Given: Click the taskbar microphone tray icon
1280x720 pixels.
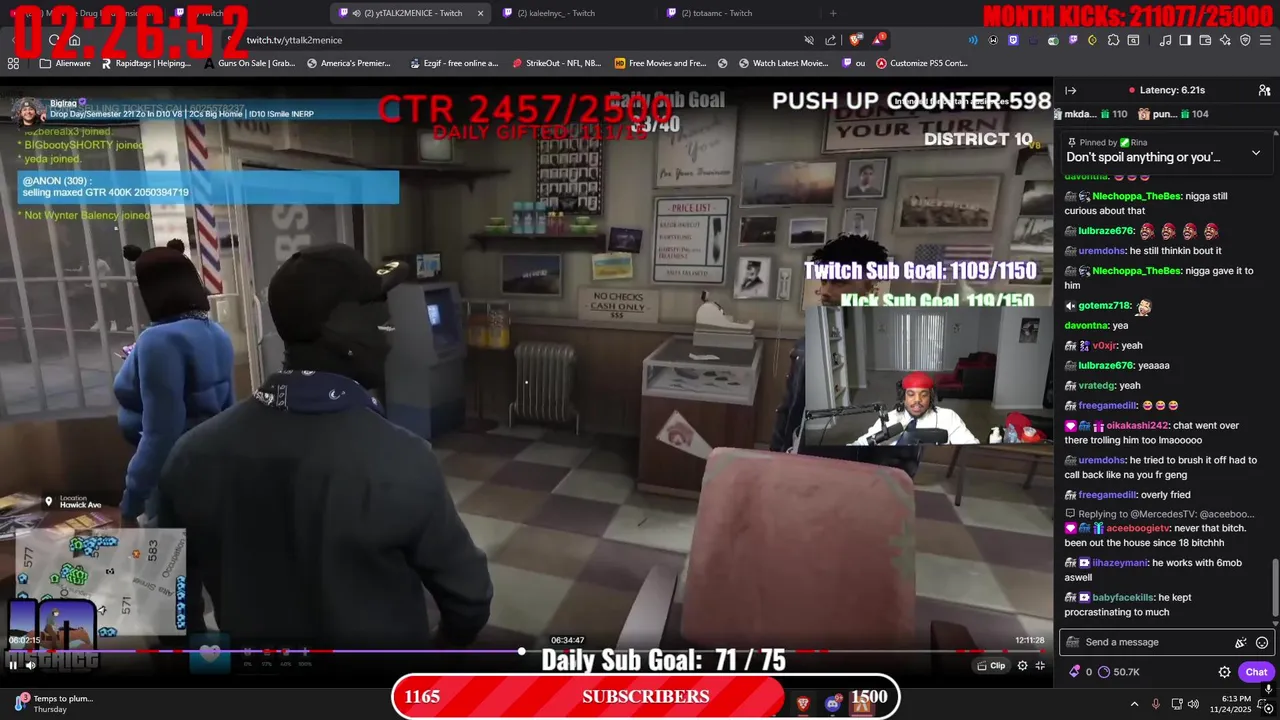Looking at the screenshot, I should pos(1156,704).
